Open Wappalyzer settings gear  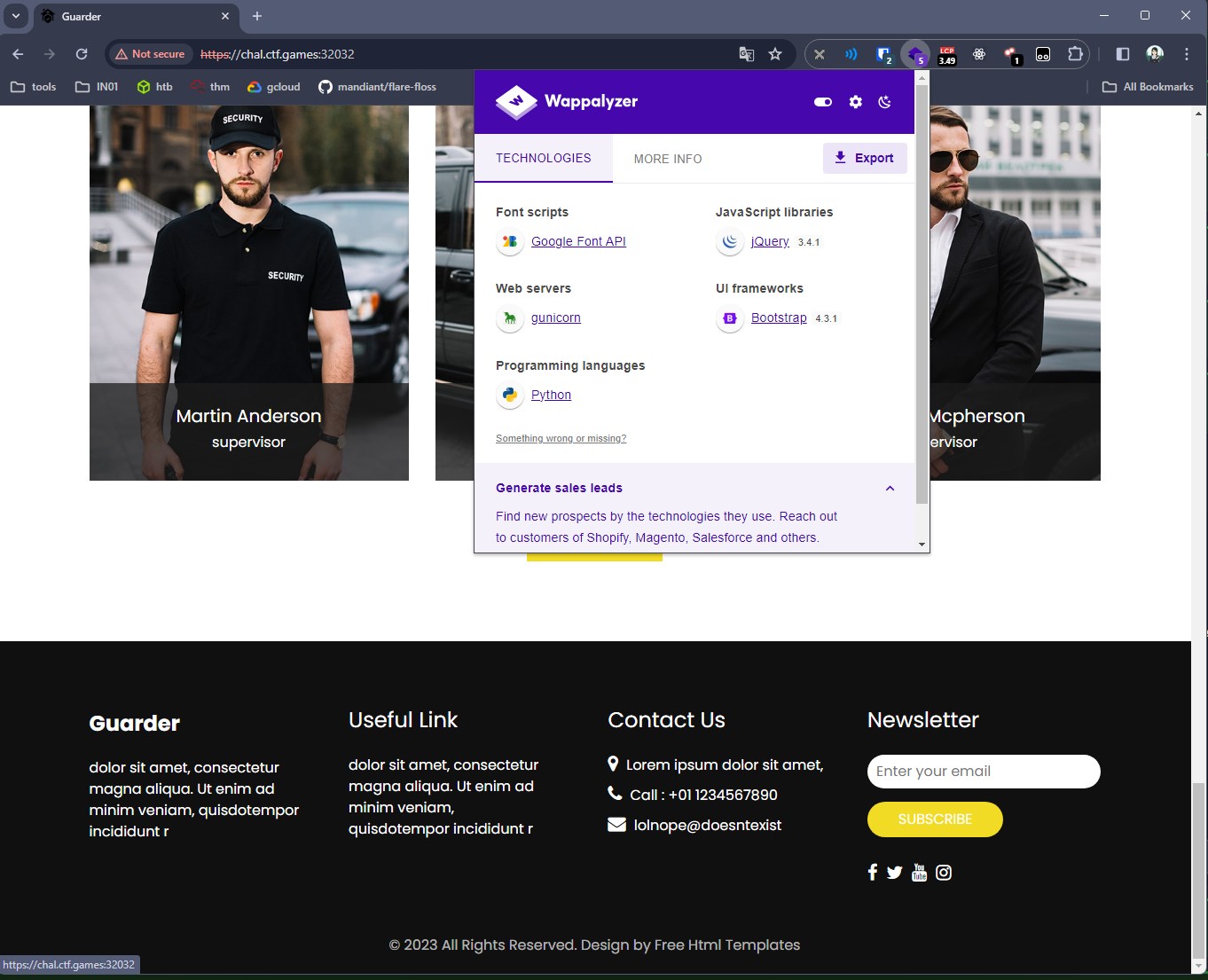[855, 102]
